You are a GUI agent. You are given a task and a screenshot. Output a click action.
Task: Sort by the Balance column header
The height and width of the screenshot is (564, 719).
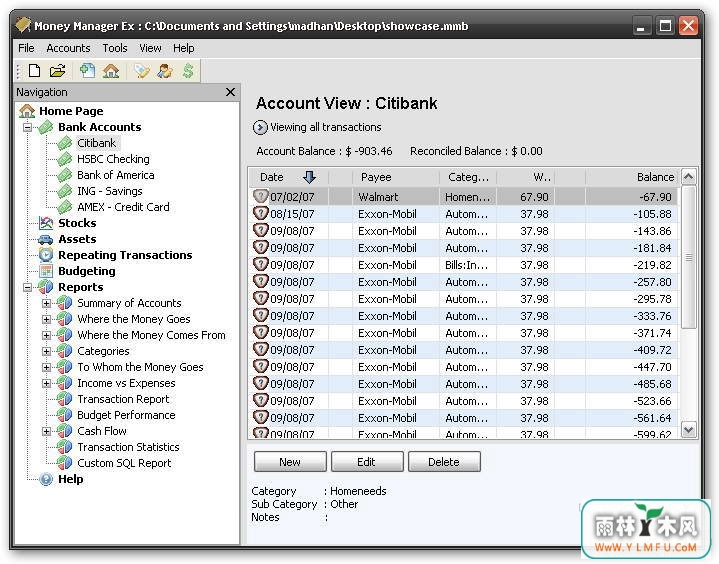click(x=631, y=177)
